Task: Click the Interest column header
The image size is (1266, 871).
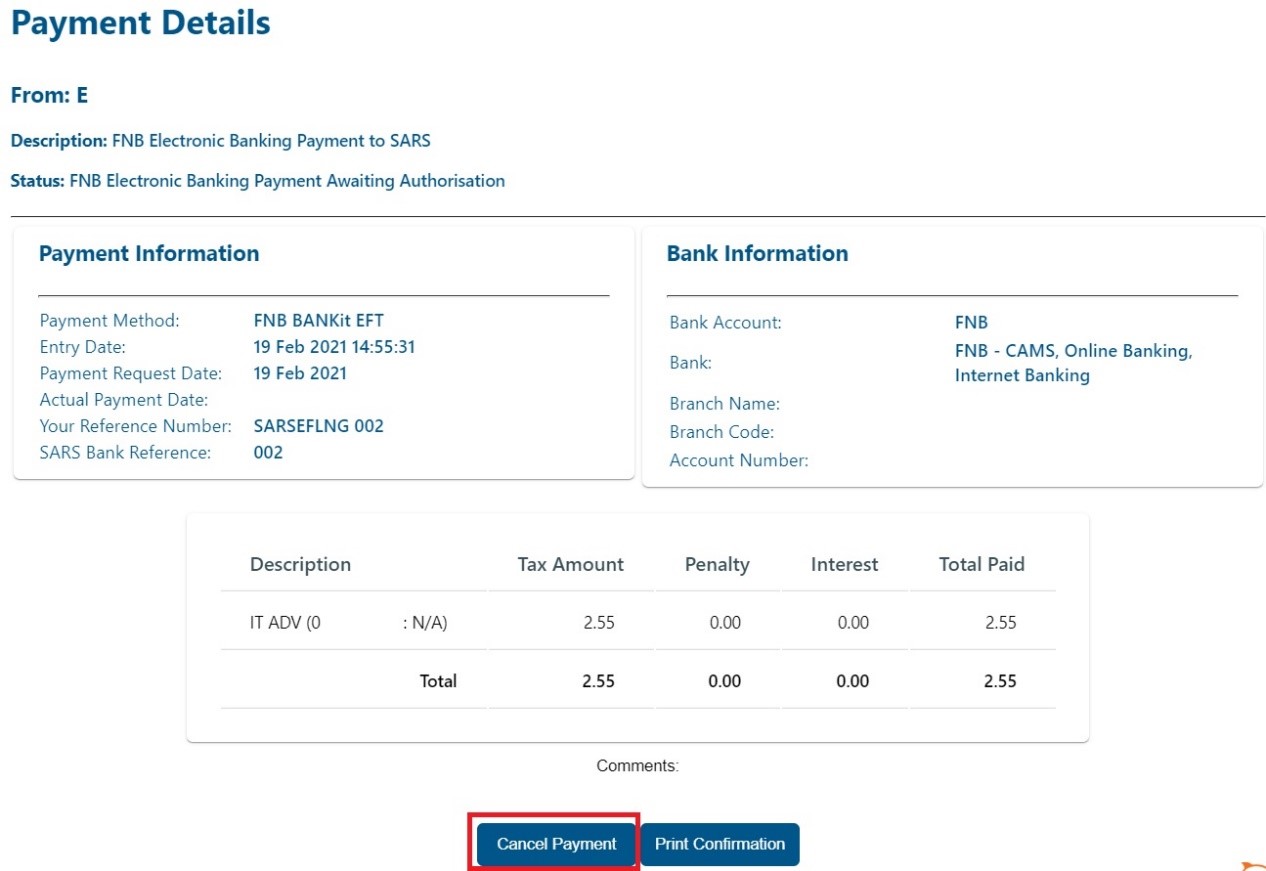Action: [844, 564]
